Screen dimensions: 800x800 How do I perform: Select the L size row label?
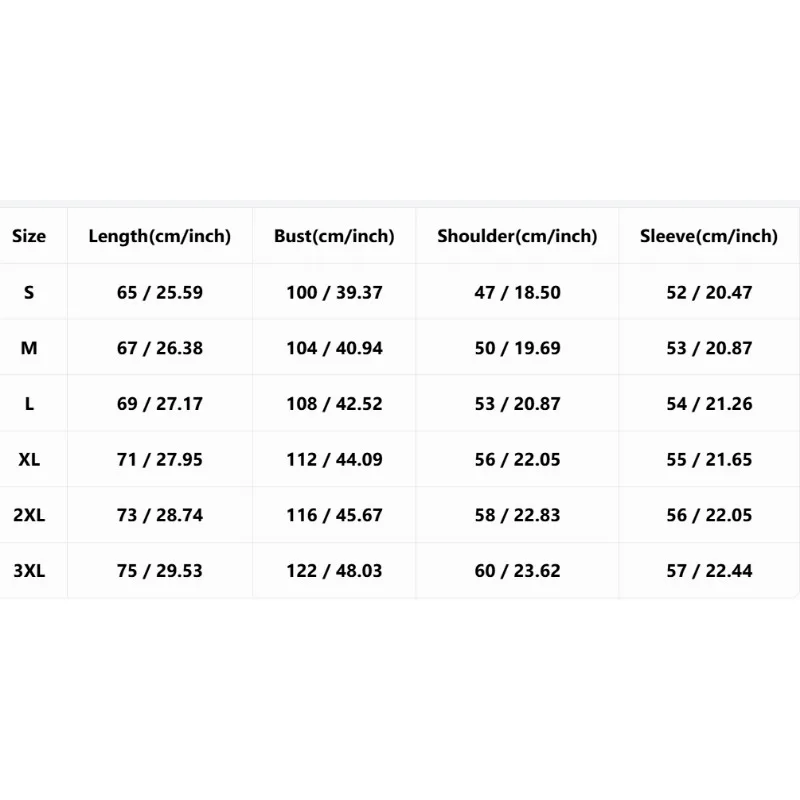(29, 404)
